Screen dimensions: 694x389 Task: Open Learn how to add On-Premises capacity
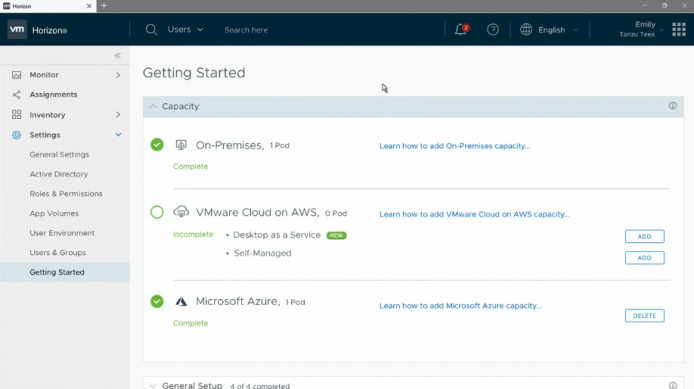point(455,146)
